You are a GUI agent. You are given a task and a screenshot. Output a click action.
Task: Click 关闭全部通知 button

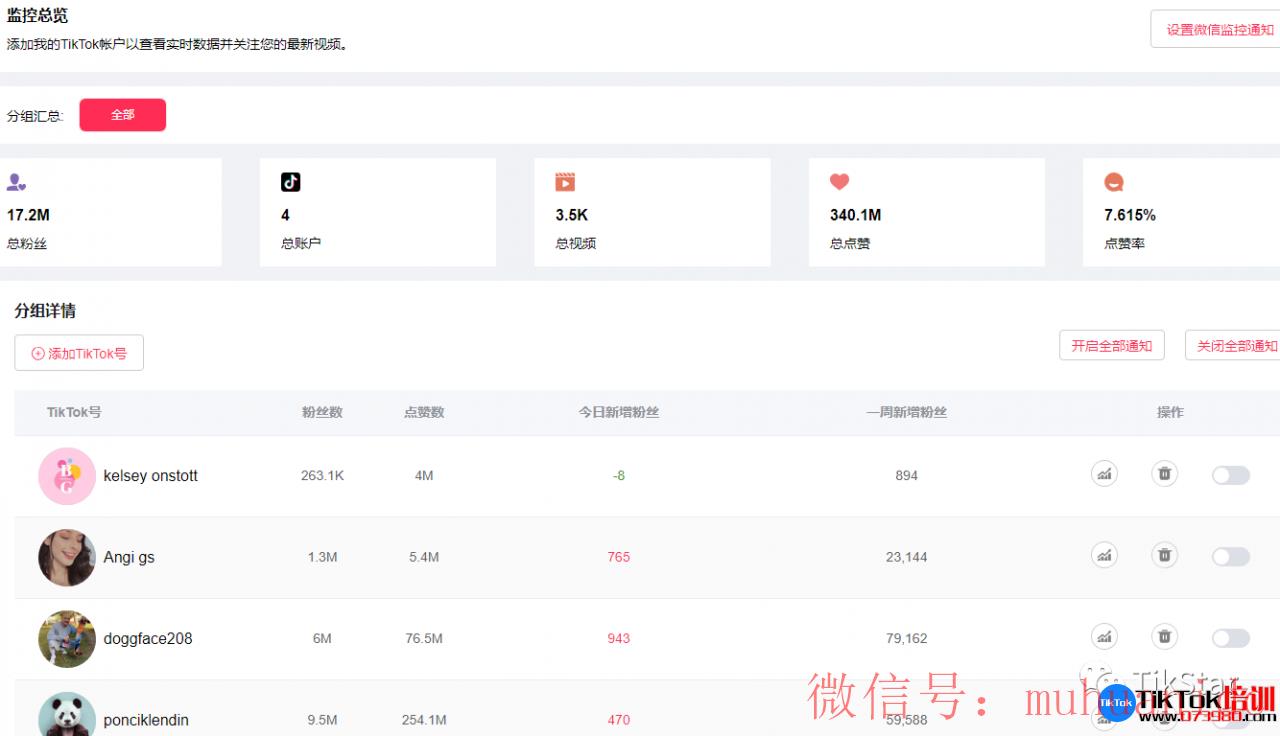coord(1234,346)
